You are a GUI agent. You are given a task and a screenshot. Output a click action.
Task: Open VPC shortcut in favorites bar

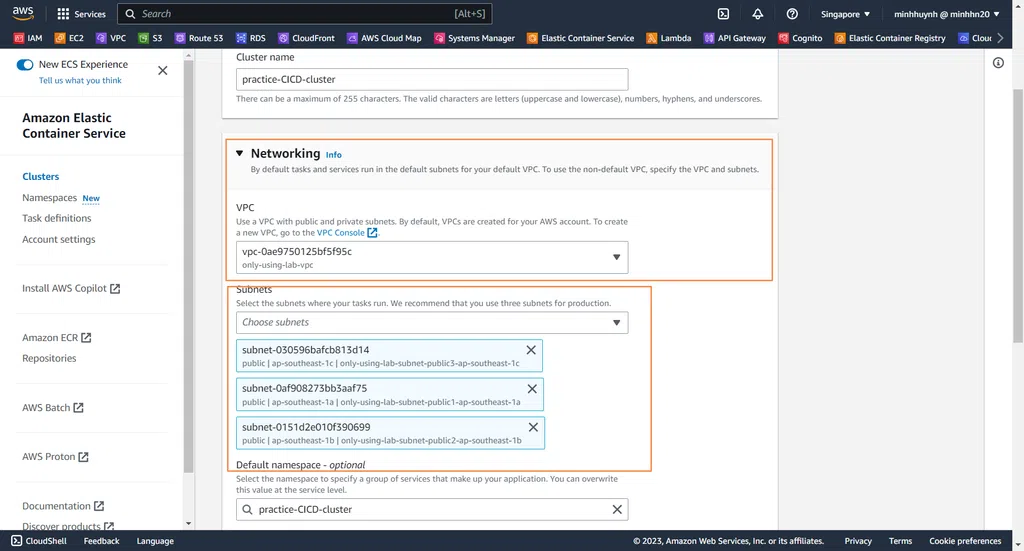[x=111, y=38]
